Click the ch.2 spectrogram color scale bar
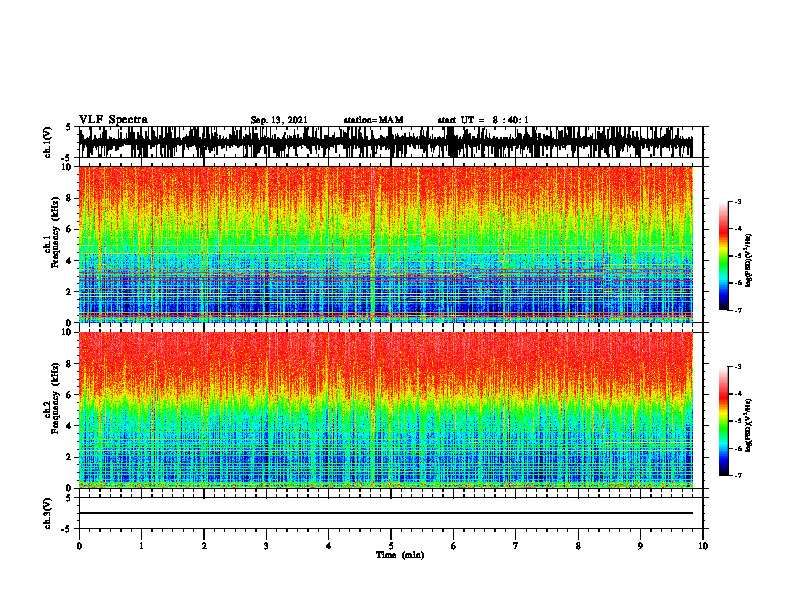 tap(724, 421)
